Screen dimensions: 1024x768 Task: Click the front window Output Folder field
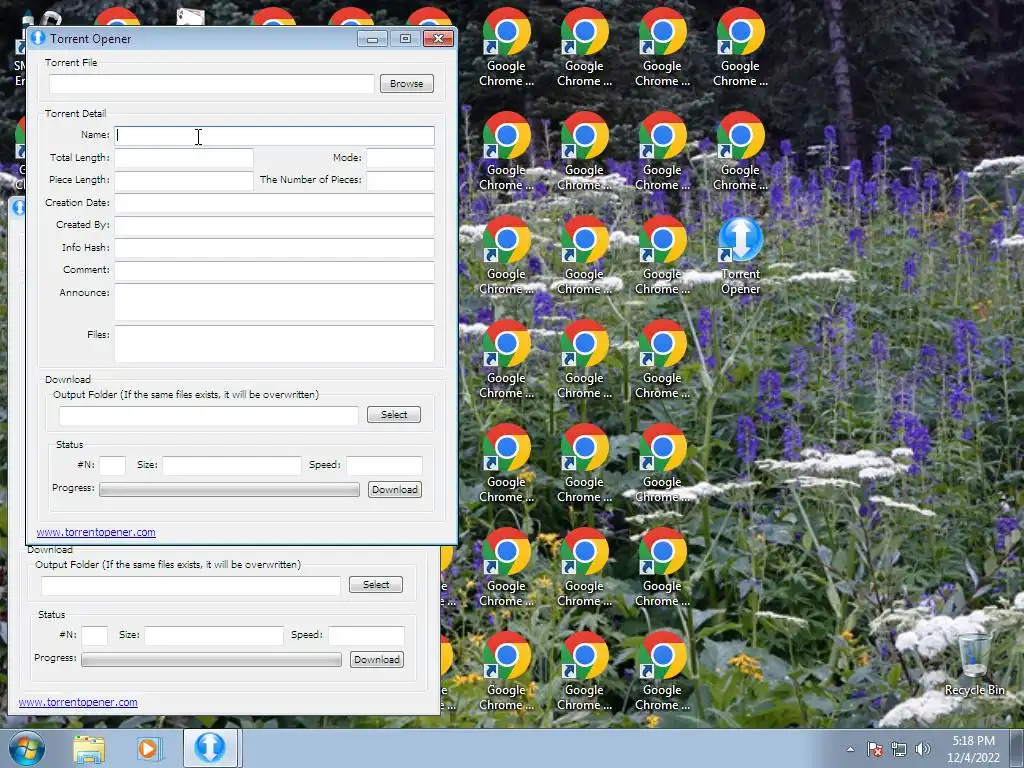pyautogui.click(x=209, y=415)
